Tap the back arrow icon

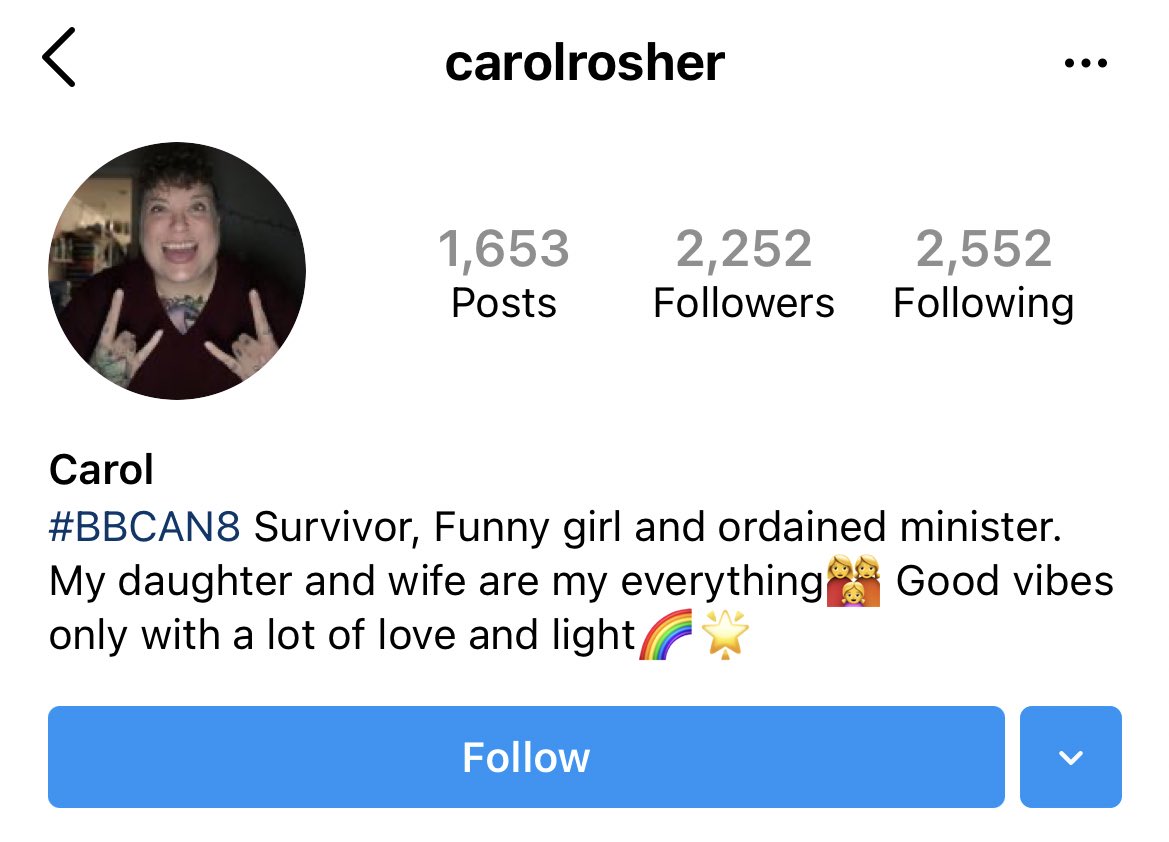(59, 57)
